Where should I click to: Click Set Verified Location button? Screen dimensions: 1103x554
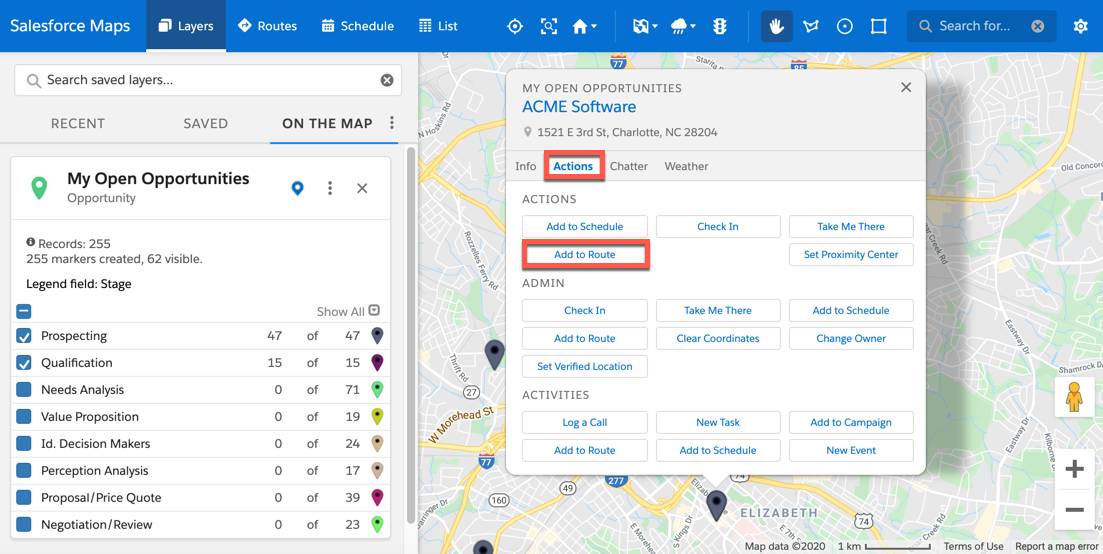[585, 366]
